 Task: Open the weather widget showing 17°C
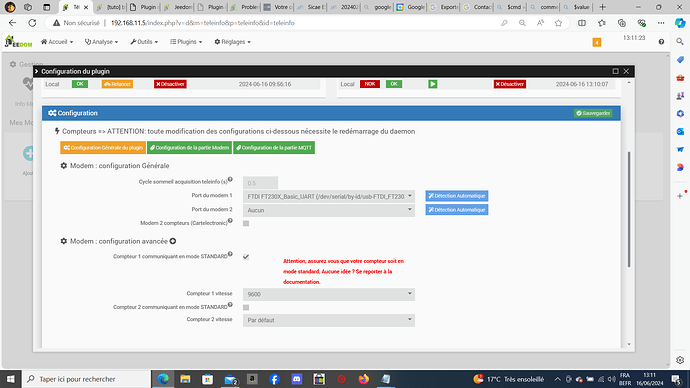pyautogui.click(x=509, y=379)
